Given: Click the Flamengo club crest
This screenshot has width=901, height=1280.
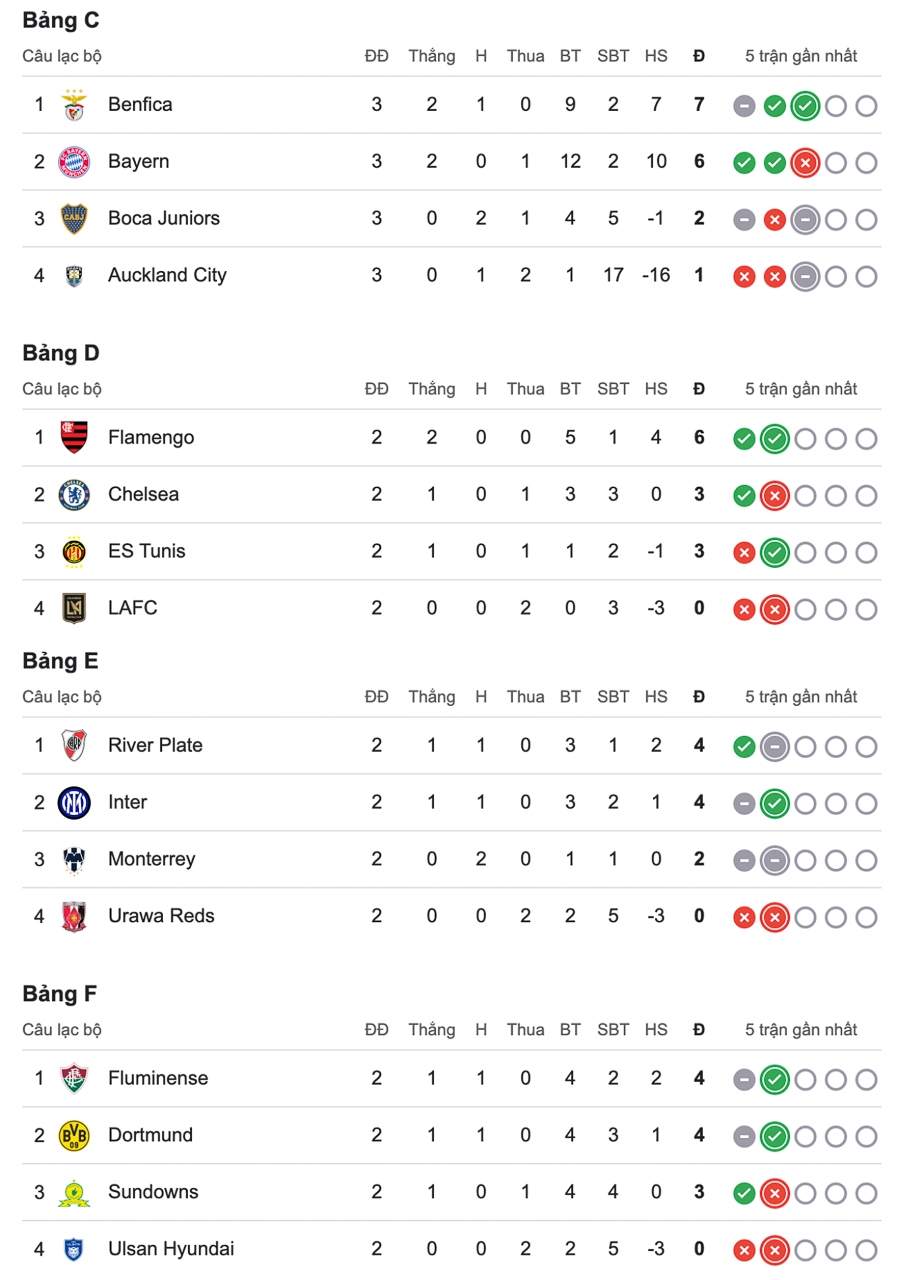Looking at the screenshot, I should coord(74,438).
